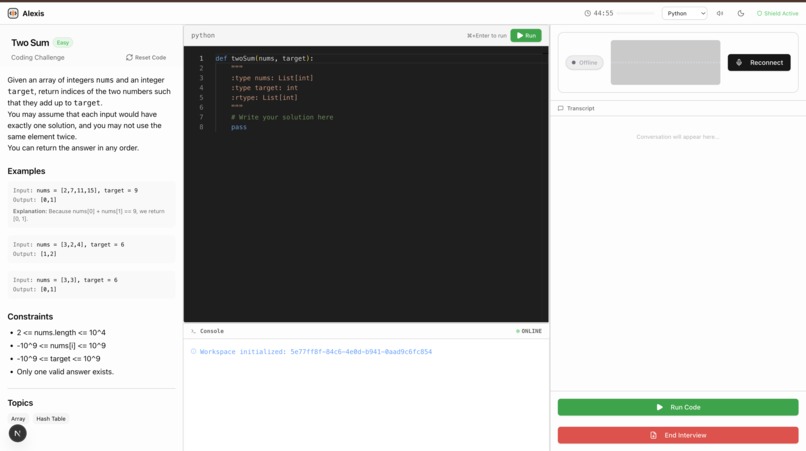Click the Reset Code button
This screenshot has height=451, width=806.
(x=146, y=58)
